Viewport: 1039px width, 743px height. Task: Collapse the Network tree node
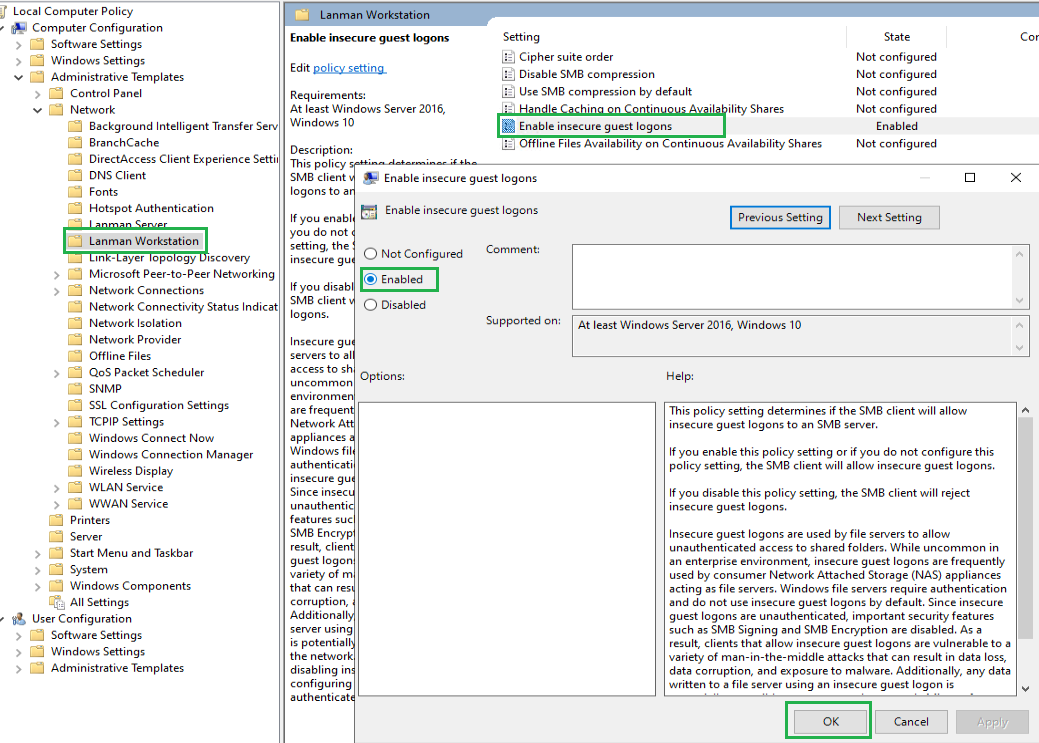[x=38, y=109]
